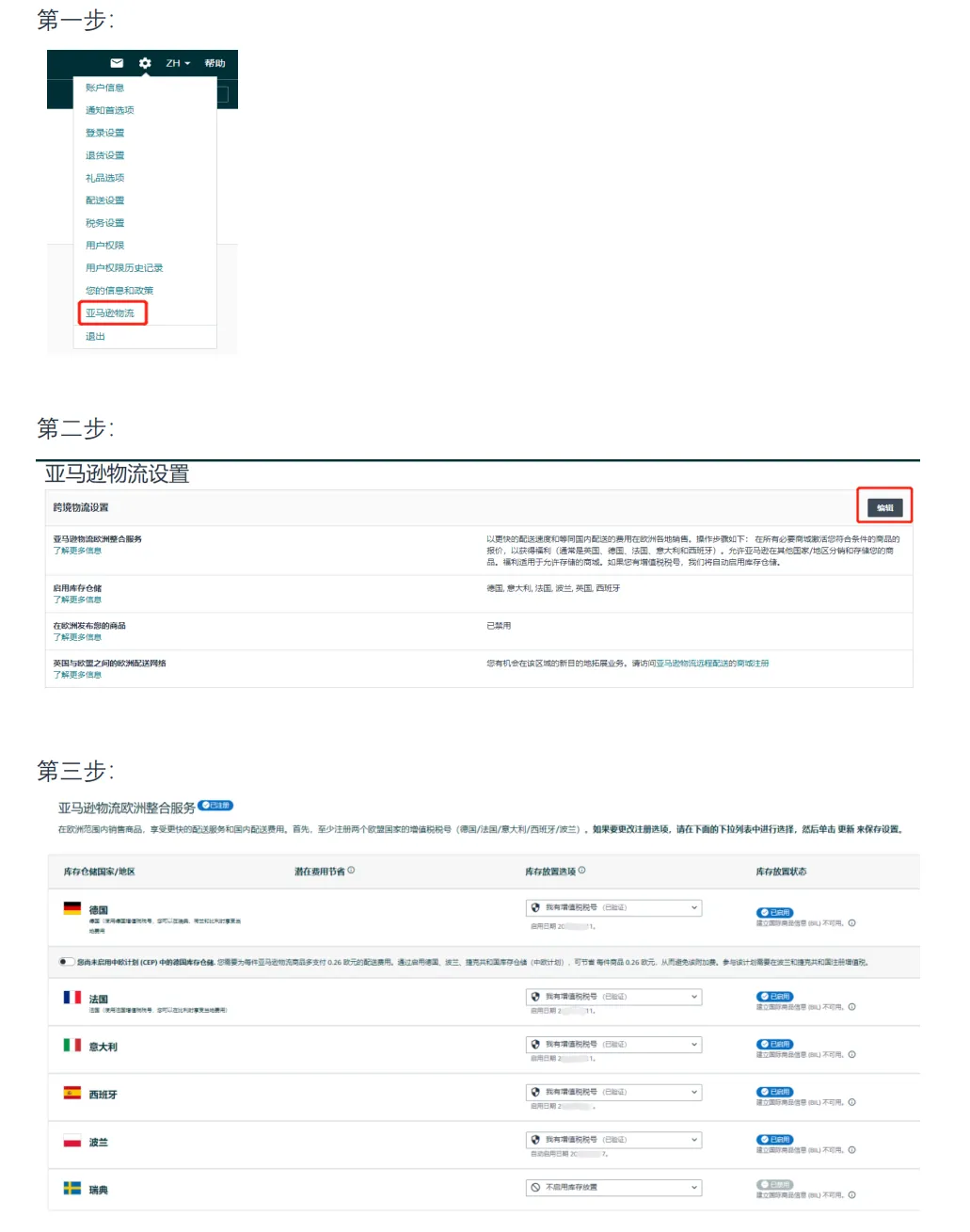Click shield icon in Italy's dropdown
Screen dimensions: 970x1232
[535, 1045]
